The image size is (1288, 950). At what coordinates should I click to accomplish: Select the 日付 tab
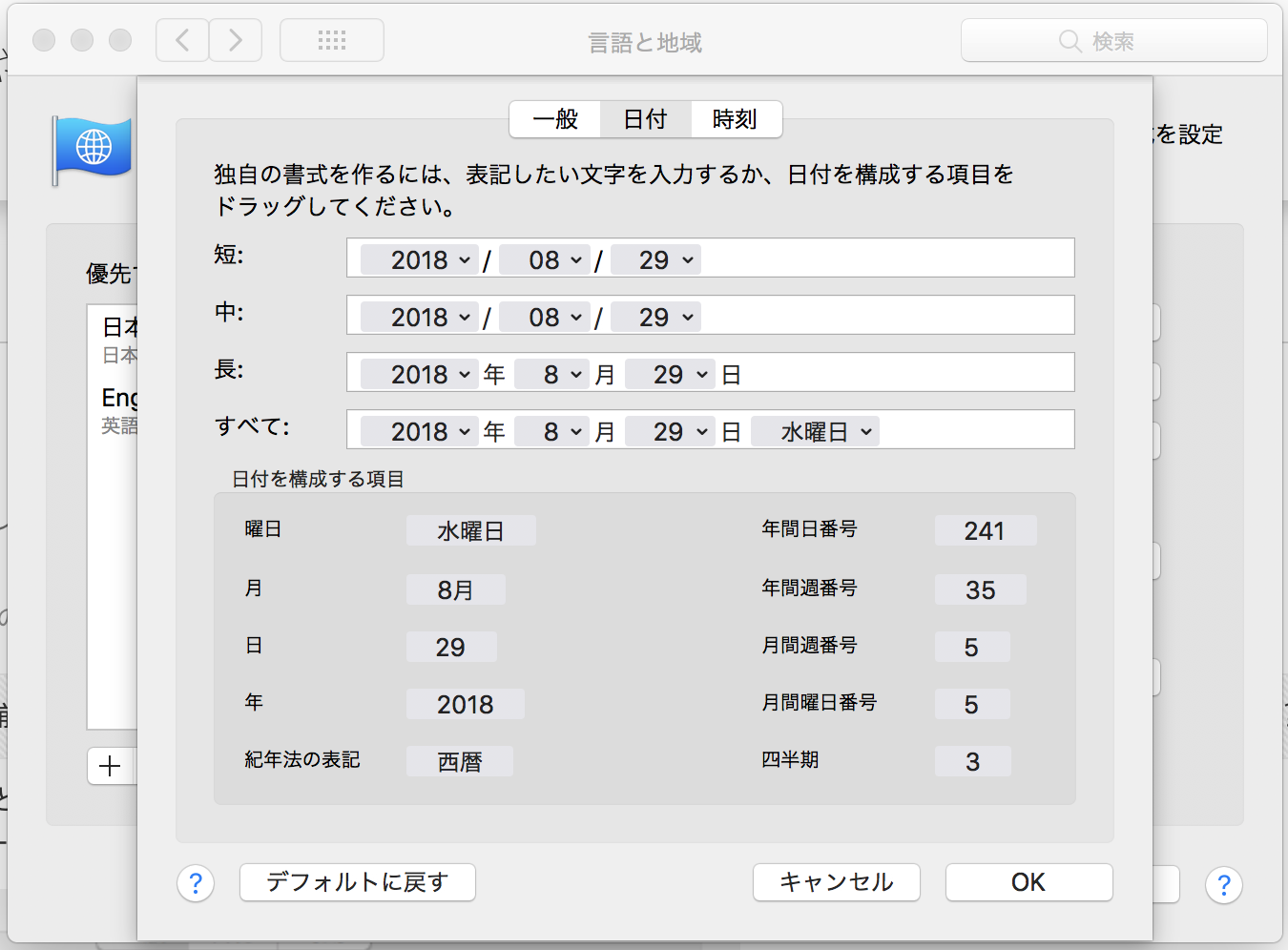tap(645, 119)
